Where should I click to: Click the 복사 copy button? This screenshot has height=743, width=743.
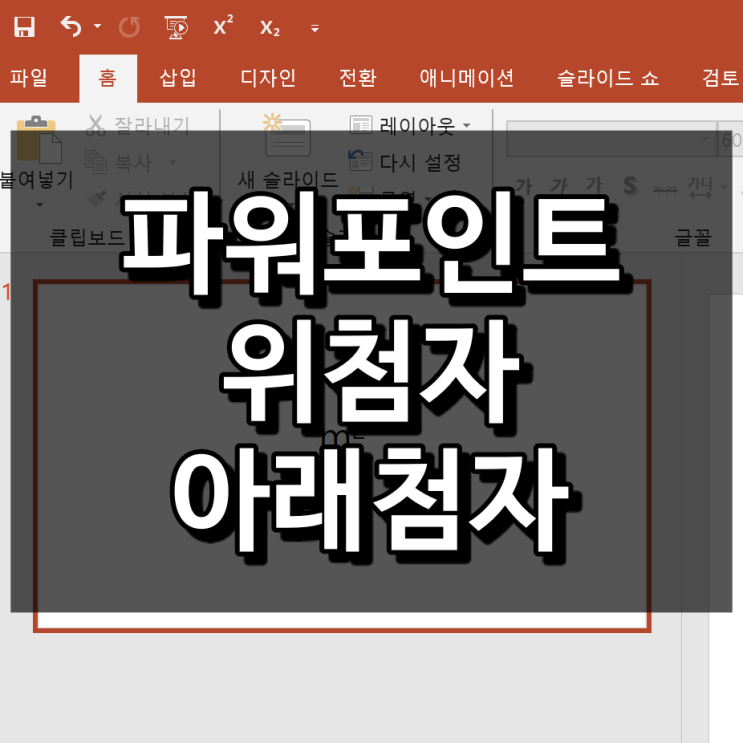click(x=119, y=163)
